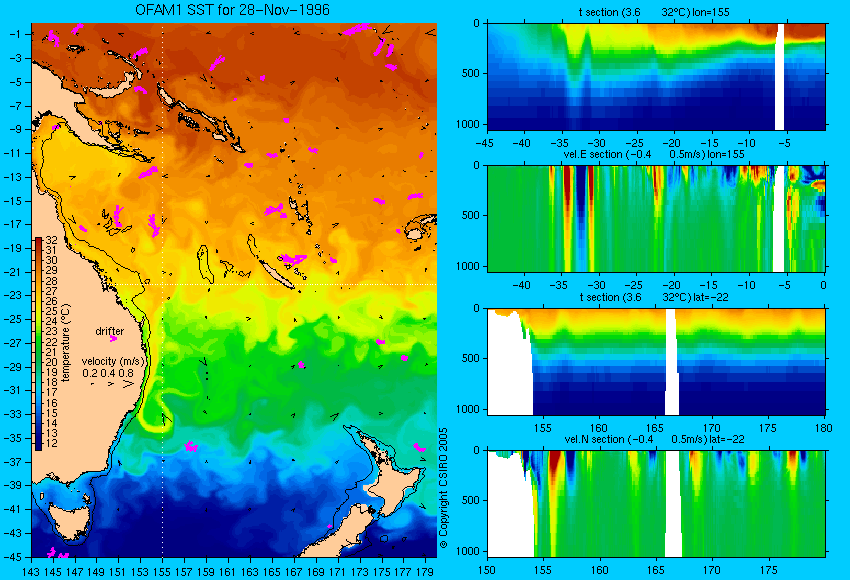Click the white land gap in lon=155 temperature section
850x580 pixels.
pos(780,76)
